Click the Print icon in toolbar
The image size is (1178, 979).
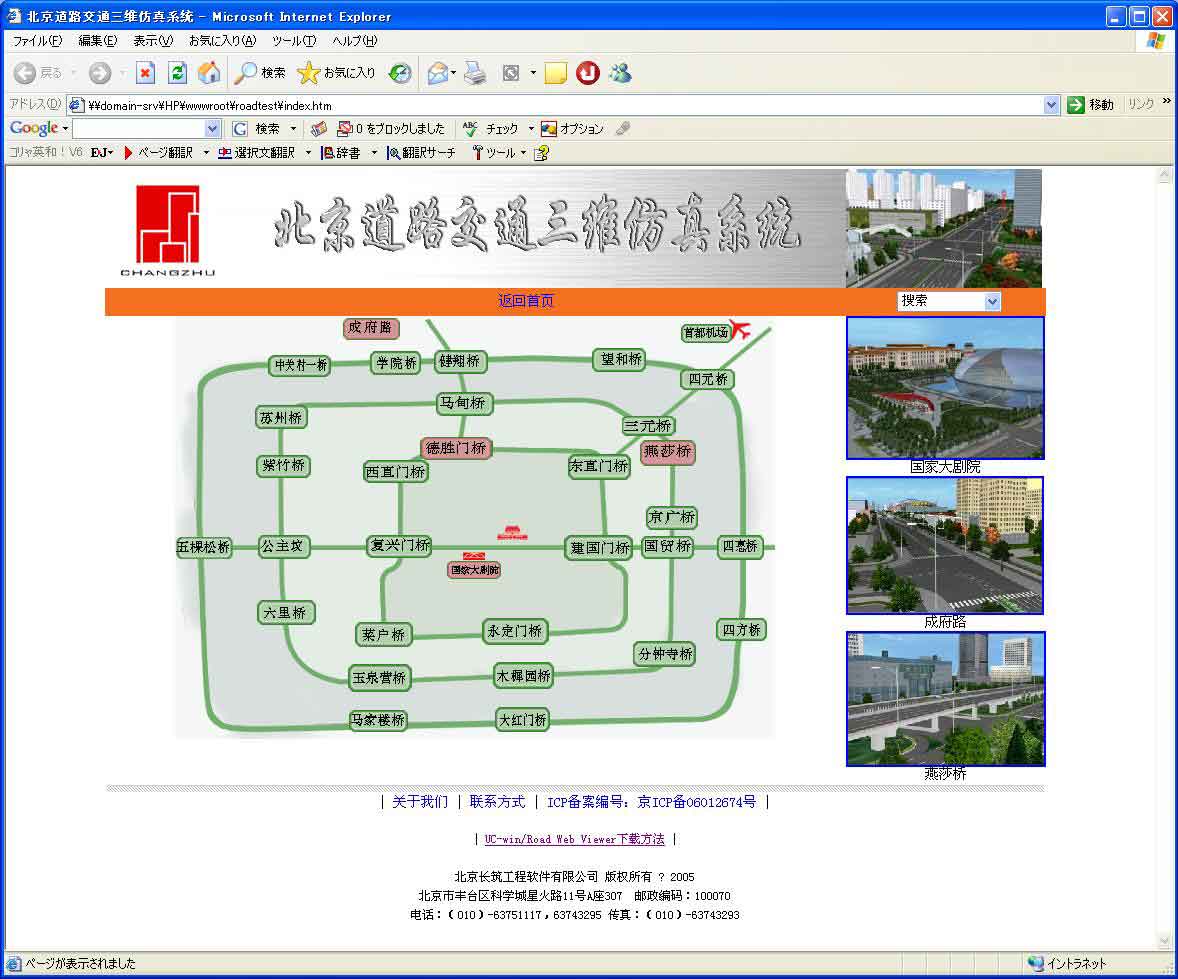[475, 73]
